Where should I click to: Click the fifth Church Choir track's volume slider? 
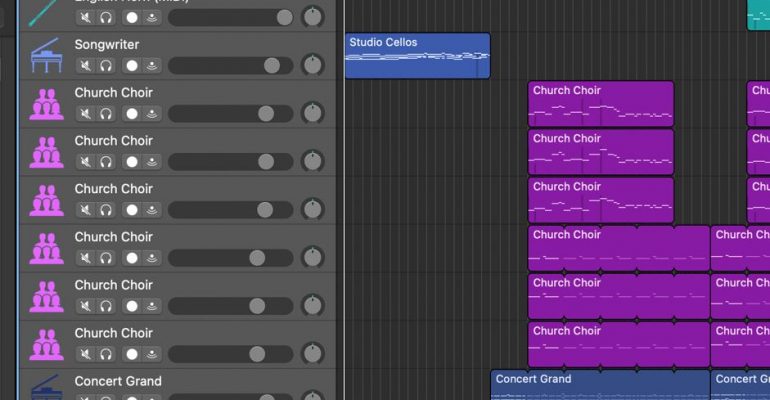[230, 306]
